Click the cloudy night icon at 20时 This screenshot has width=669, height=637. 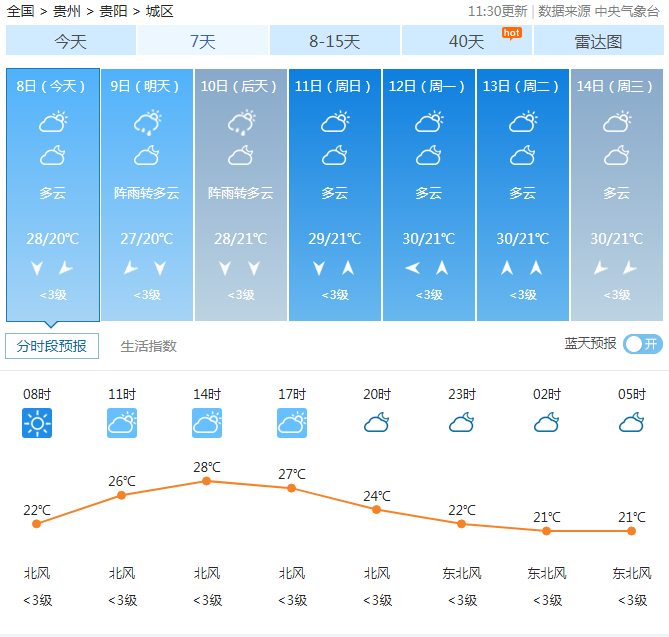click(x=377, y=423)
